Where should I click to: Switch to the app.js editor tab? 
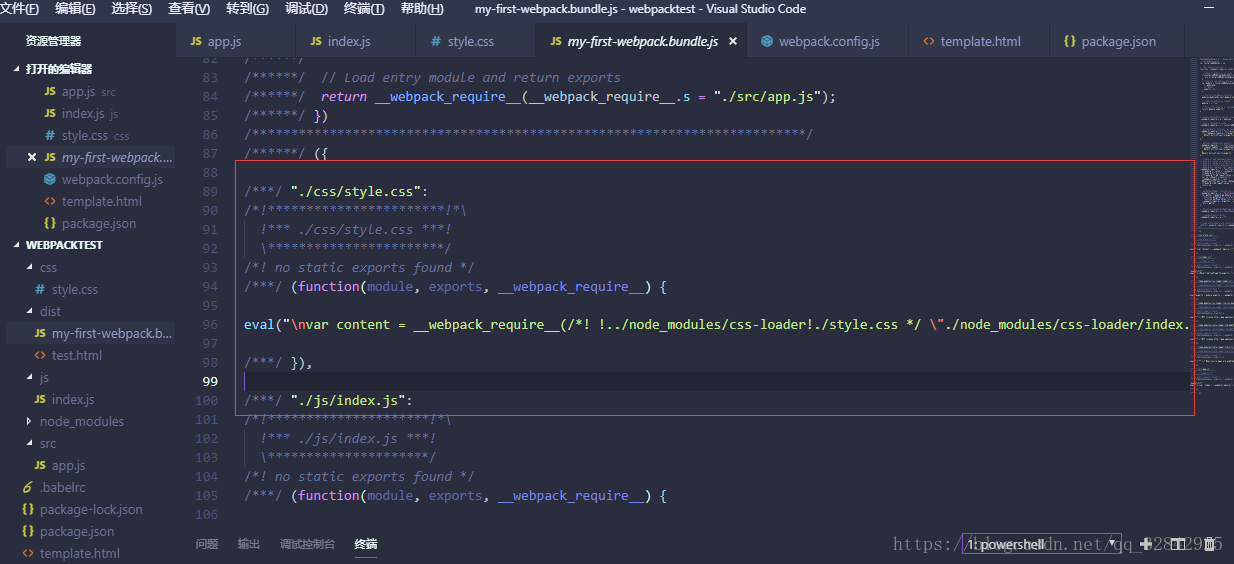(x=235, y=42)
